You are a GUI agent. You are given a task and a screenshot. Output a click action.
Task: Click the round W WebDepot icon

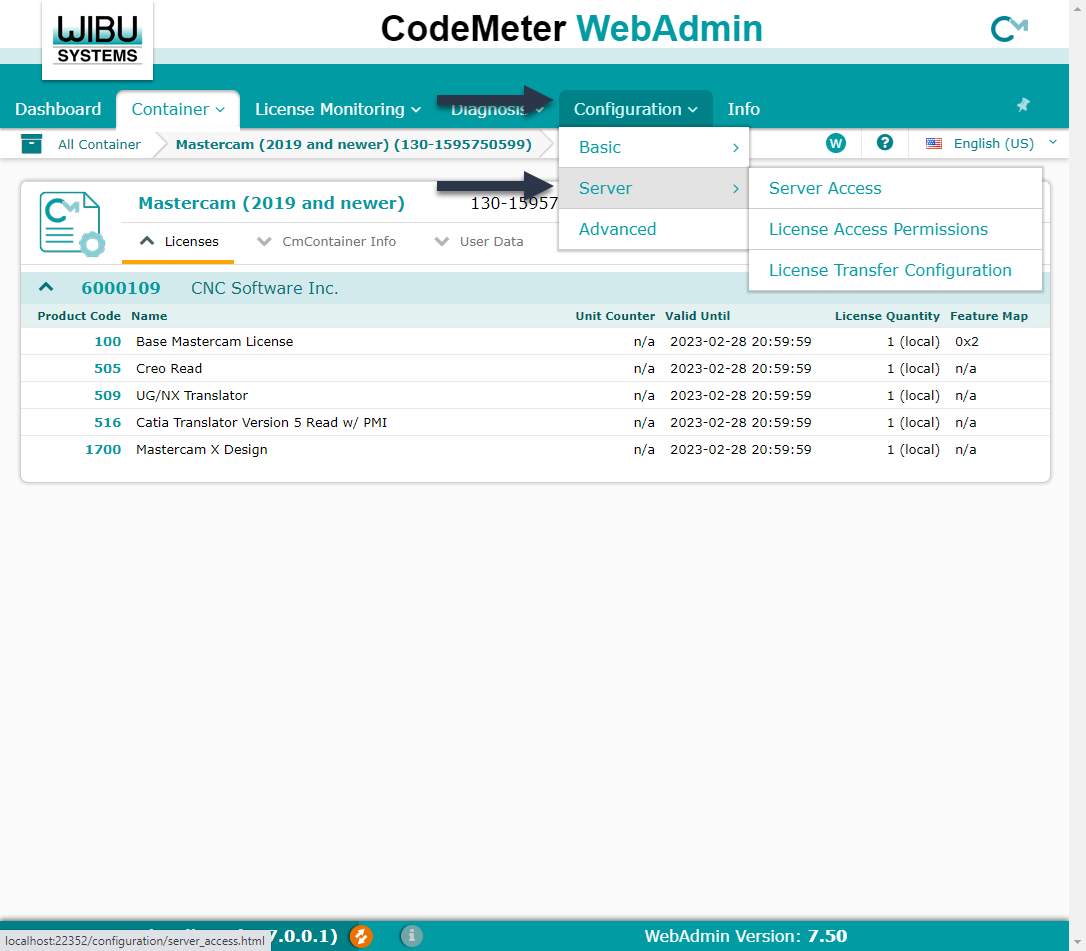[836, 143]
